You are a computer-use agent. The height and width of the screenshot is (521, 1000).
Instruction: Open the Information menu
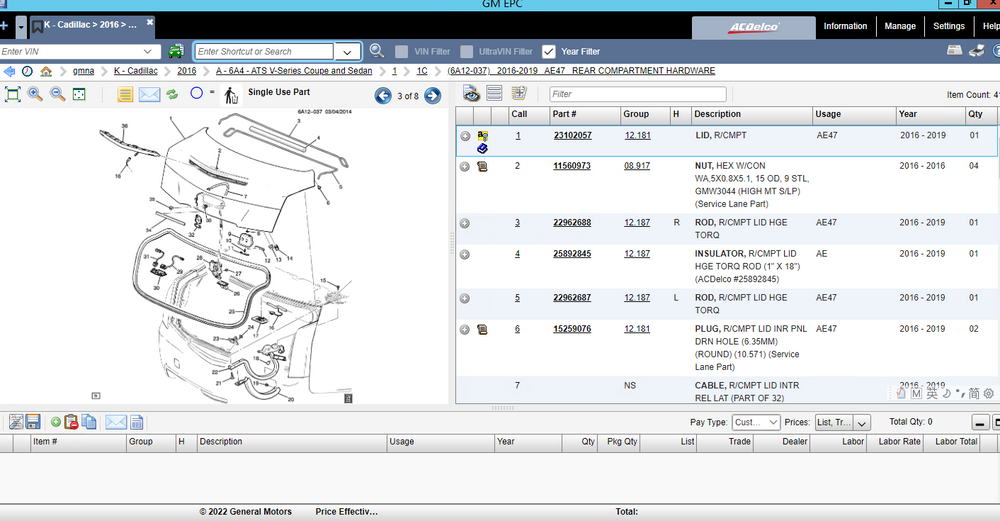click(845, 26)
